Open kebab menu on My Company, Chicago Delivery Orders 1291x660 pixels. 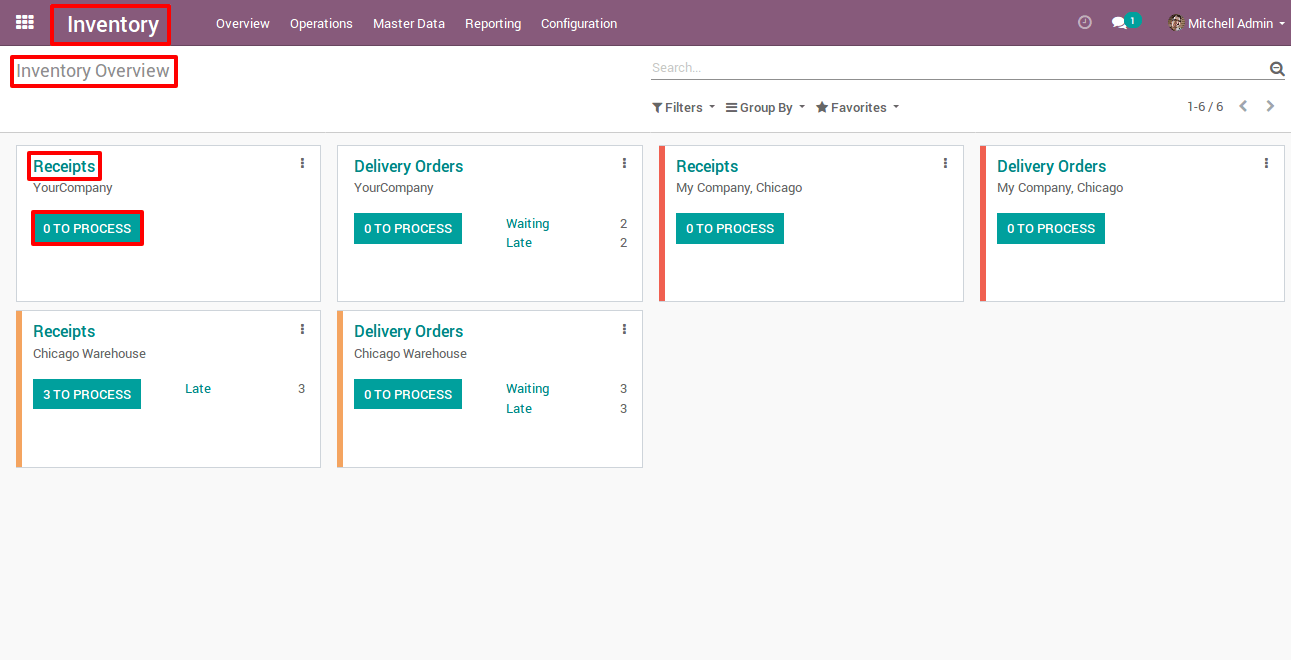(x=1266, y=163)
